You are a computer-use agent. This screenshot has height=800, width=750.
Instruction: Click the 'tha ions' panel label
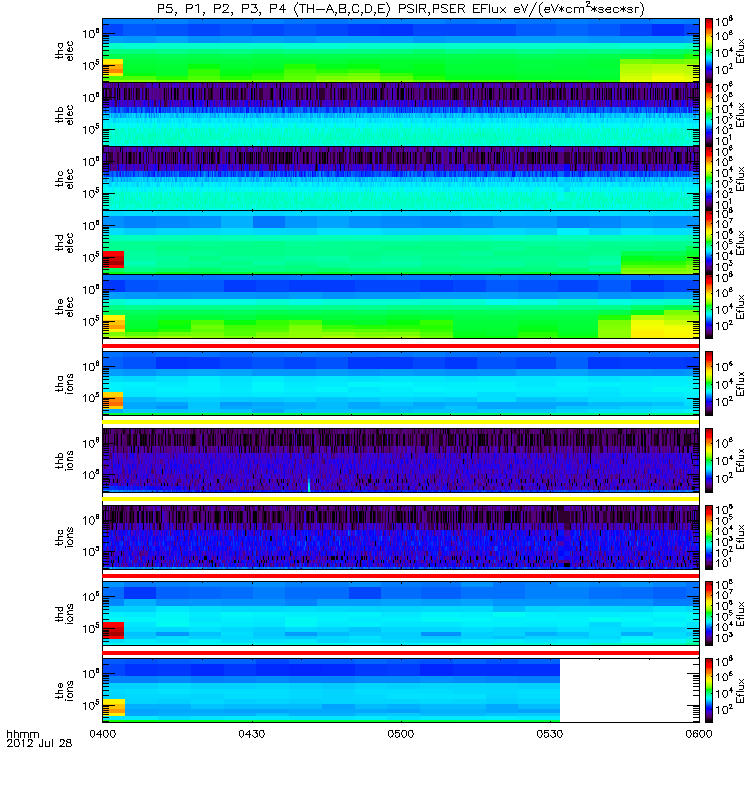point(65,383)
